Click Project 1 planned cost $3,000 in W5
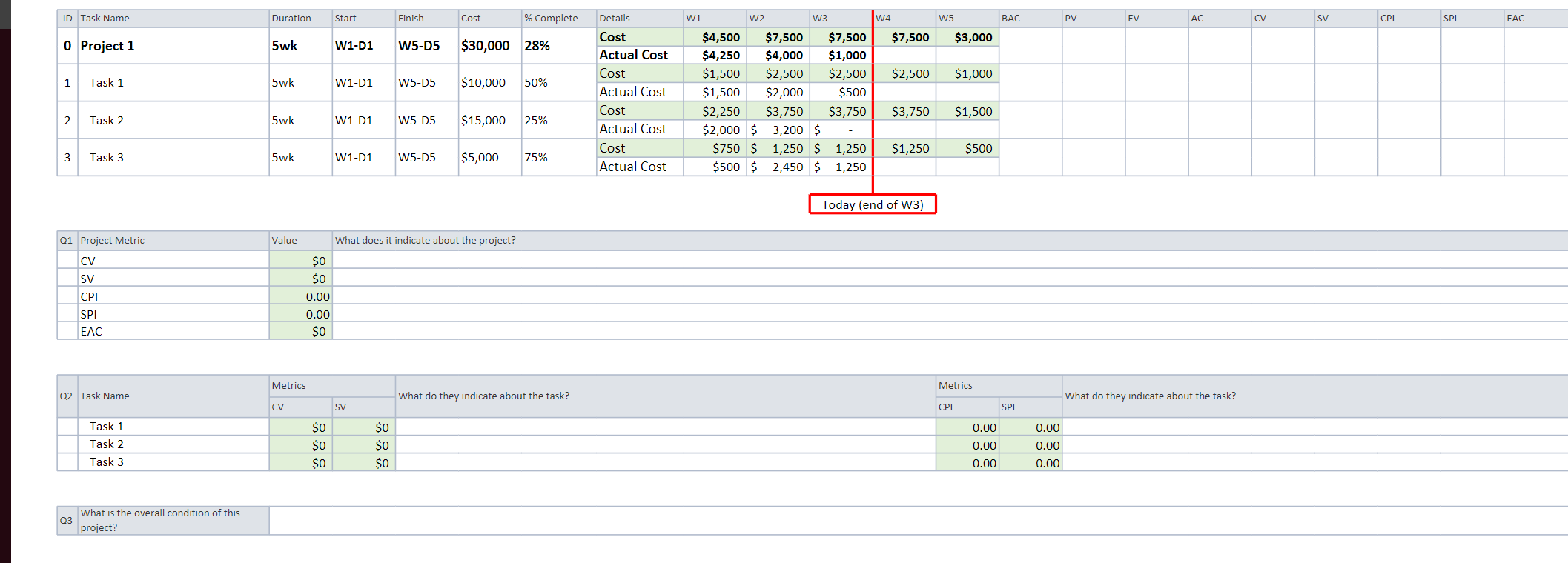 (x=967, y=37)
